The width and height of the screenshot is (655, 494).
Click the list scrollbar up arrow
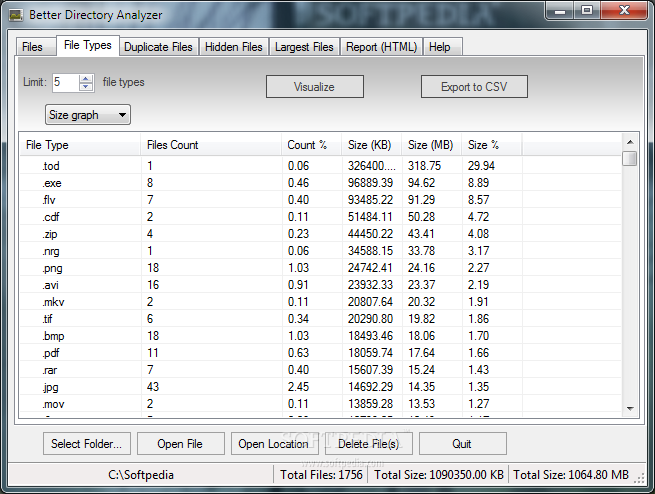point(630,142)
